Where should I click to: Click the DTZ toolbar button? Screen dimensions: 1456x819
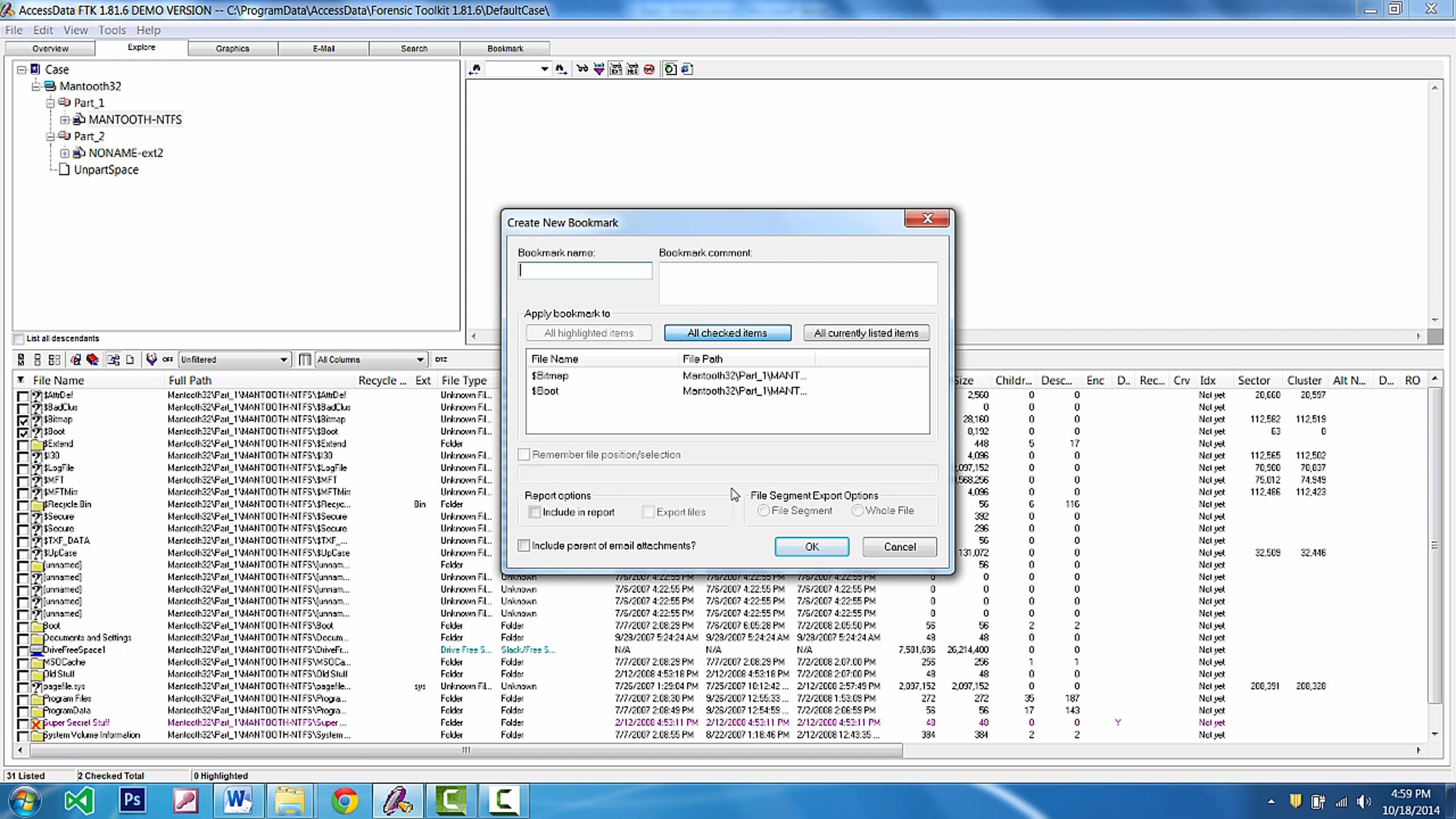pyautogui.click(x=441, y=360)
